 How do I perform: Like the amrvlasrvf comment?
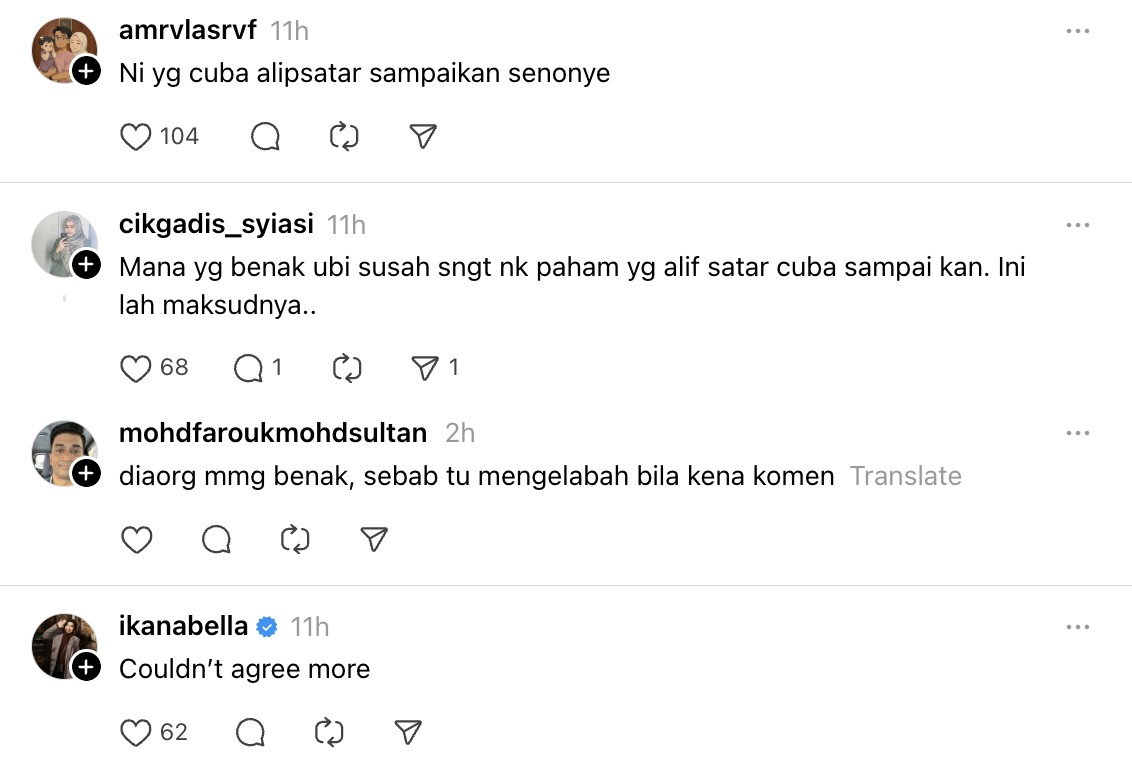pyautogui.click(x=136, y=136)
